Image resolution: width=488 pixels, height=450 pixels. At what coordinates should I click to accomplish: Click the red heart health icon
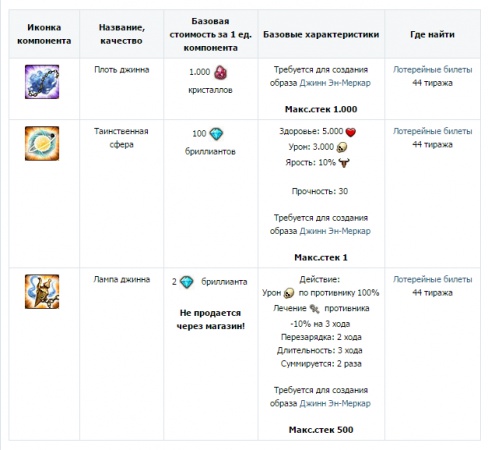351,132
